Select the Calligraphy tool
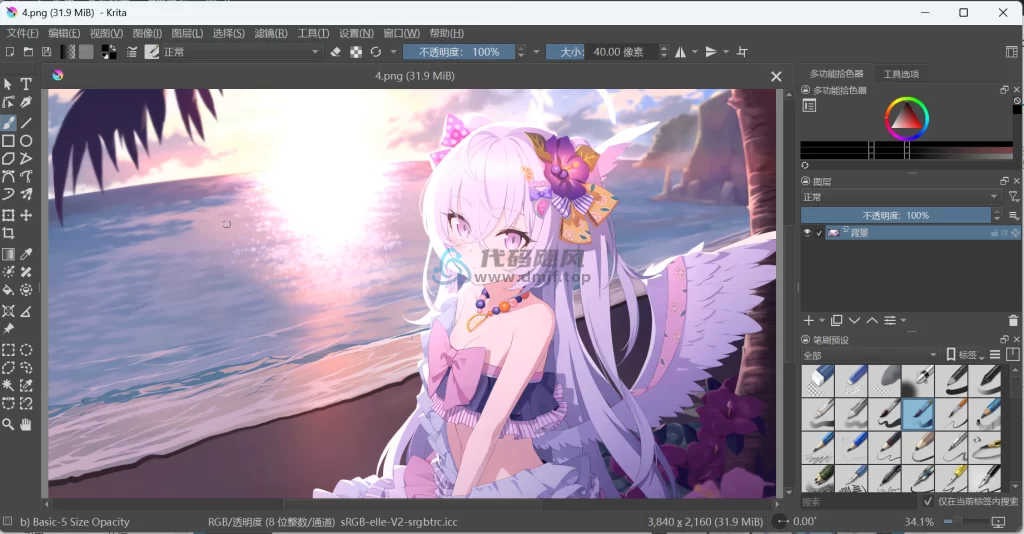Image resolution: width=1024 pixels, height=534 pixels. pos(26,102)
